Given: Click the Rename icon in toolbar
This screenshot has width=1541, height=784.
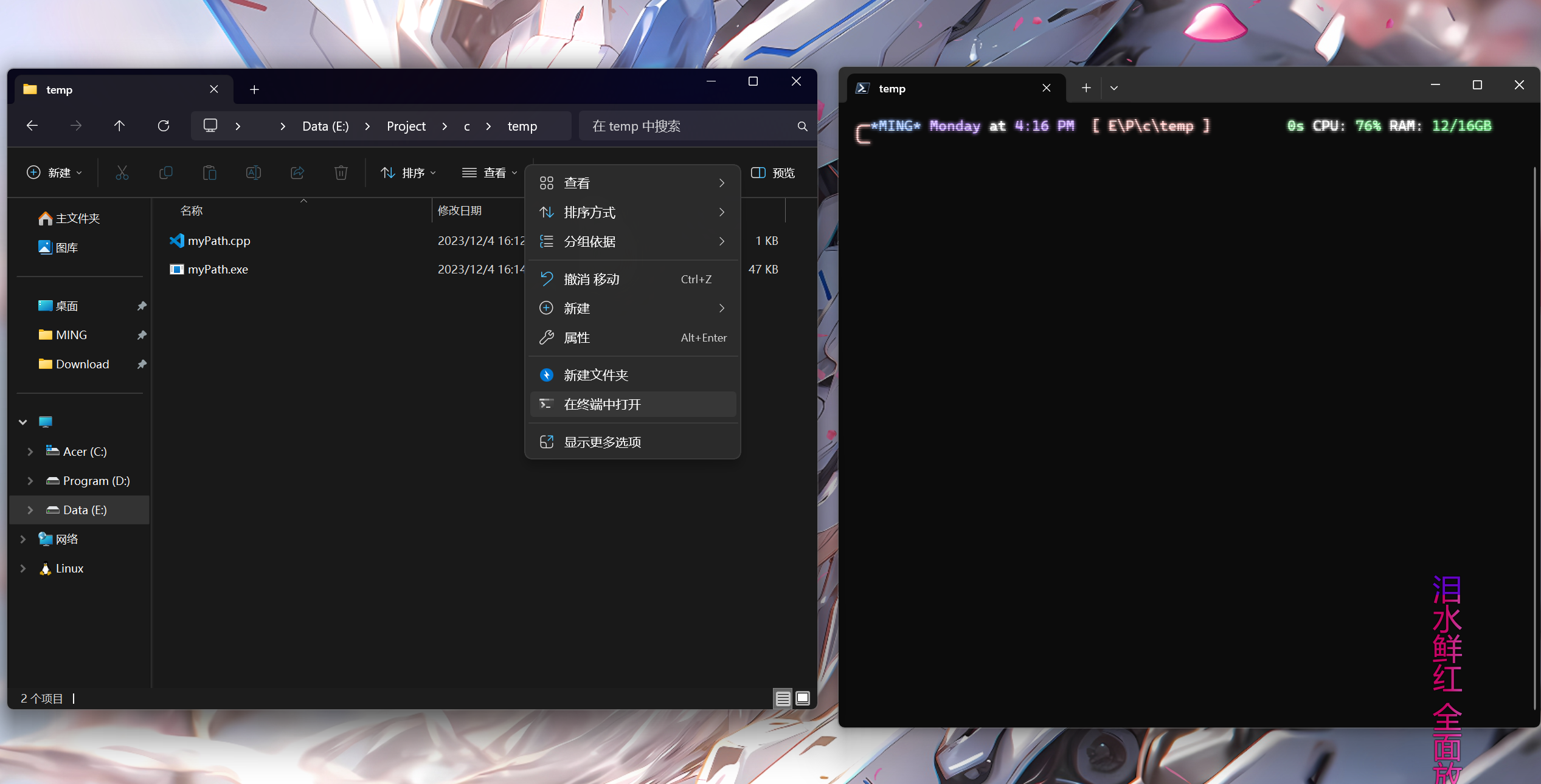Looking at the screenshot, I should [x=253, y=173].
